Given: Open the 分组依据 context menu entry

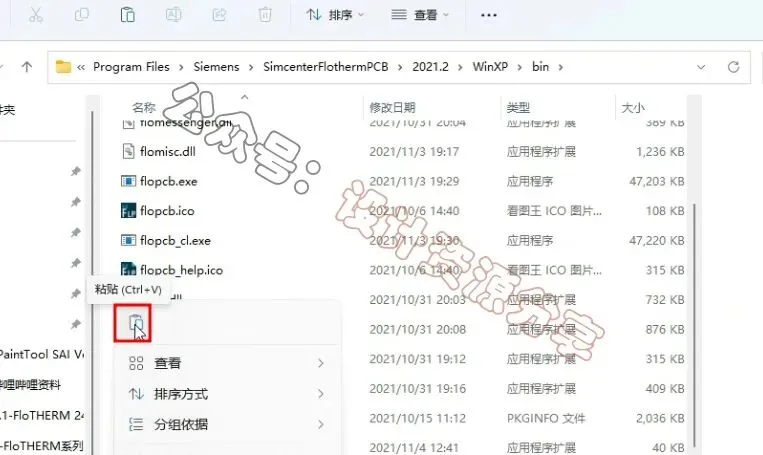Looking at the screenshot, I should (227, 424).
